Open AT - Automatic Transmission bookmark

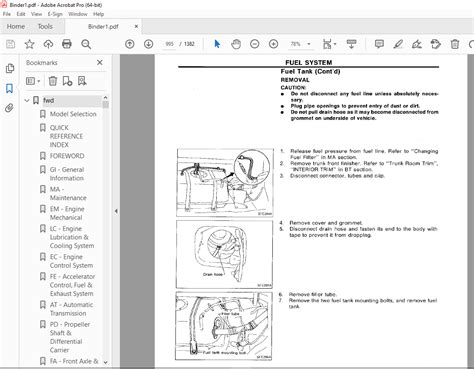[x=71, y=309]
